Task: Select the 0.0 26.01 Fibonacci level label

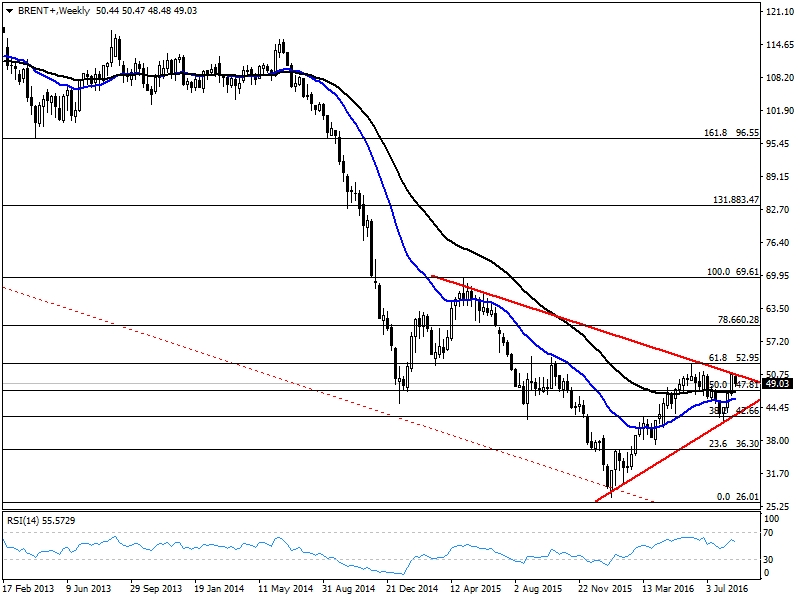Action: pos(738,496)
